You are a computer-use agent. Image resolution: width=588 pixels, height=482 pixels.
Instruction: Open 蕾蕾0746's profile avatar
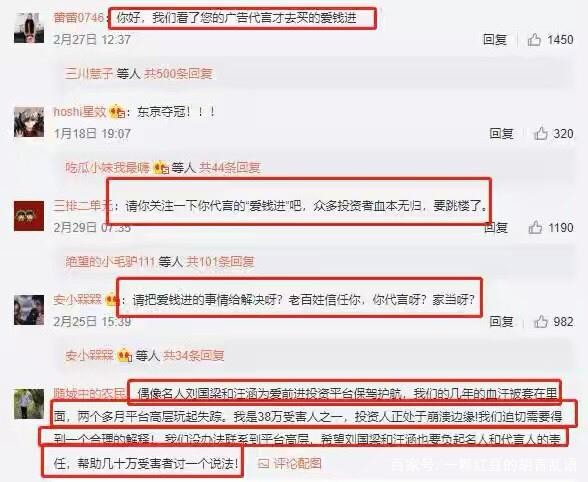(29, 28)
